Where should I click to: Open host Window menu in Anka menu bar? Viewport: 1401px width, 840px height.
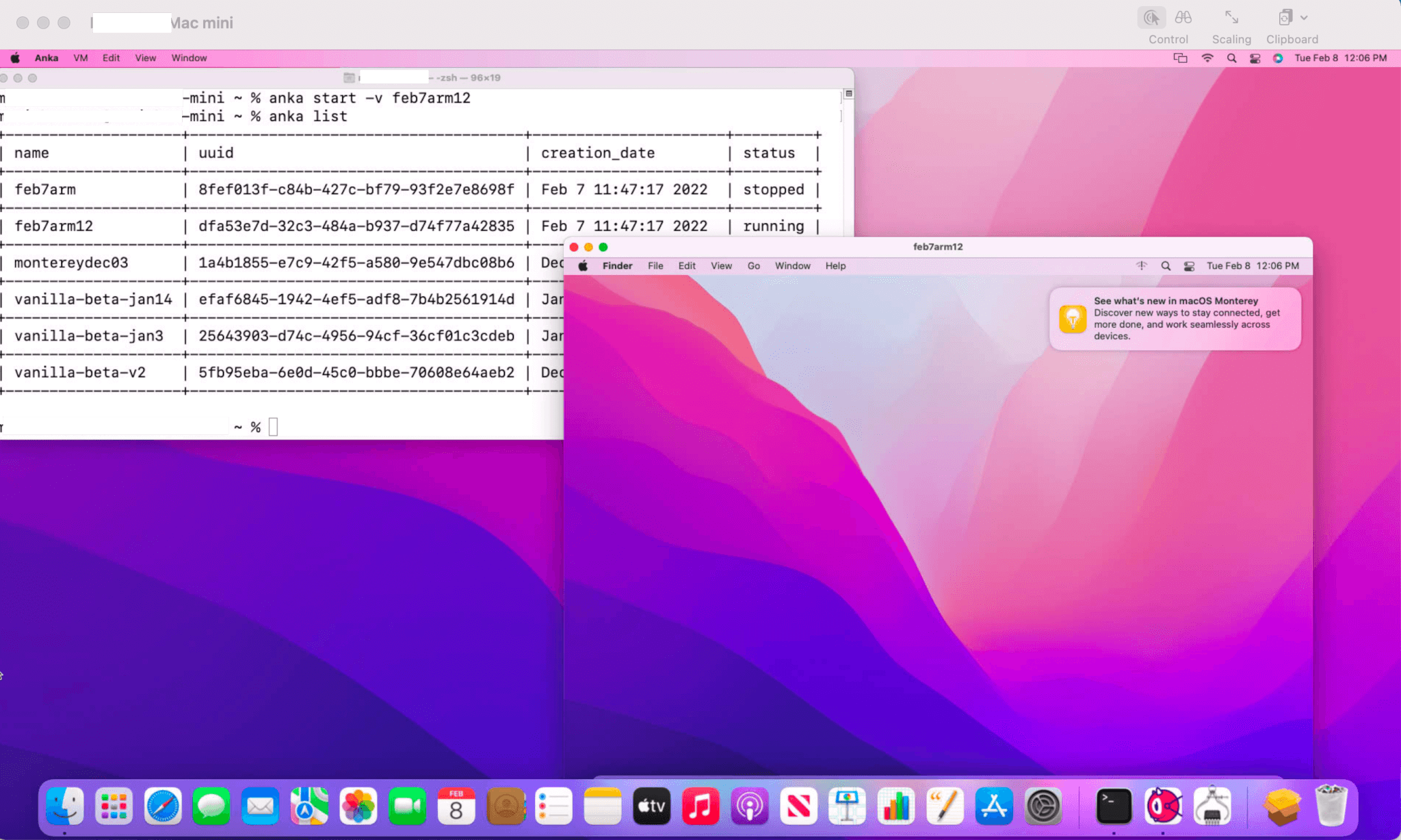coord(189,58)
